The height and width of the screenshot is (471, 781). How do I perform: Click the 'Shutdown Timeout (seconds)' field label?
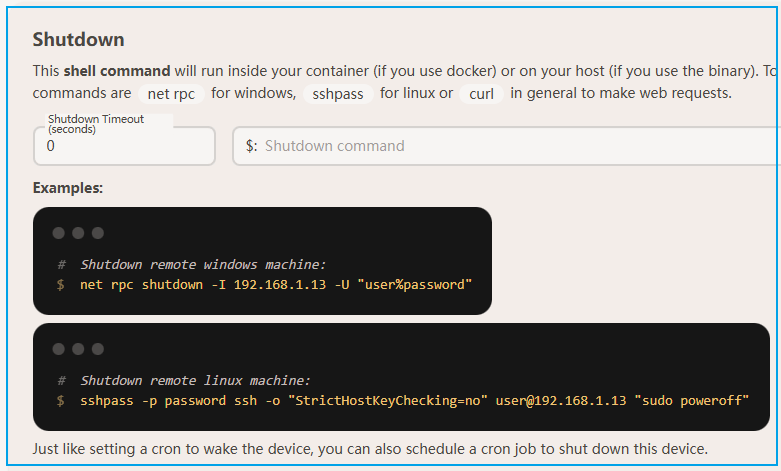pos(96,123)
